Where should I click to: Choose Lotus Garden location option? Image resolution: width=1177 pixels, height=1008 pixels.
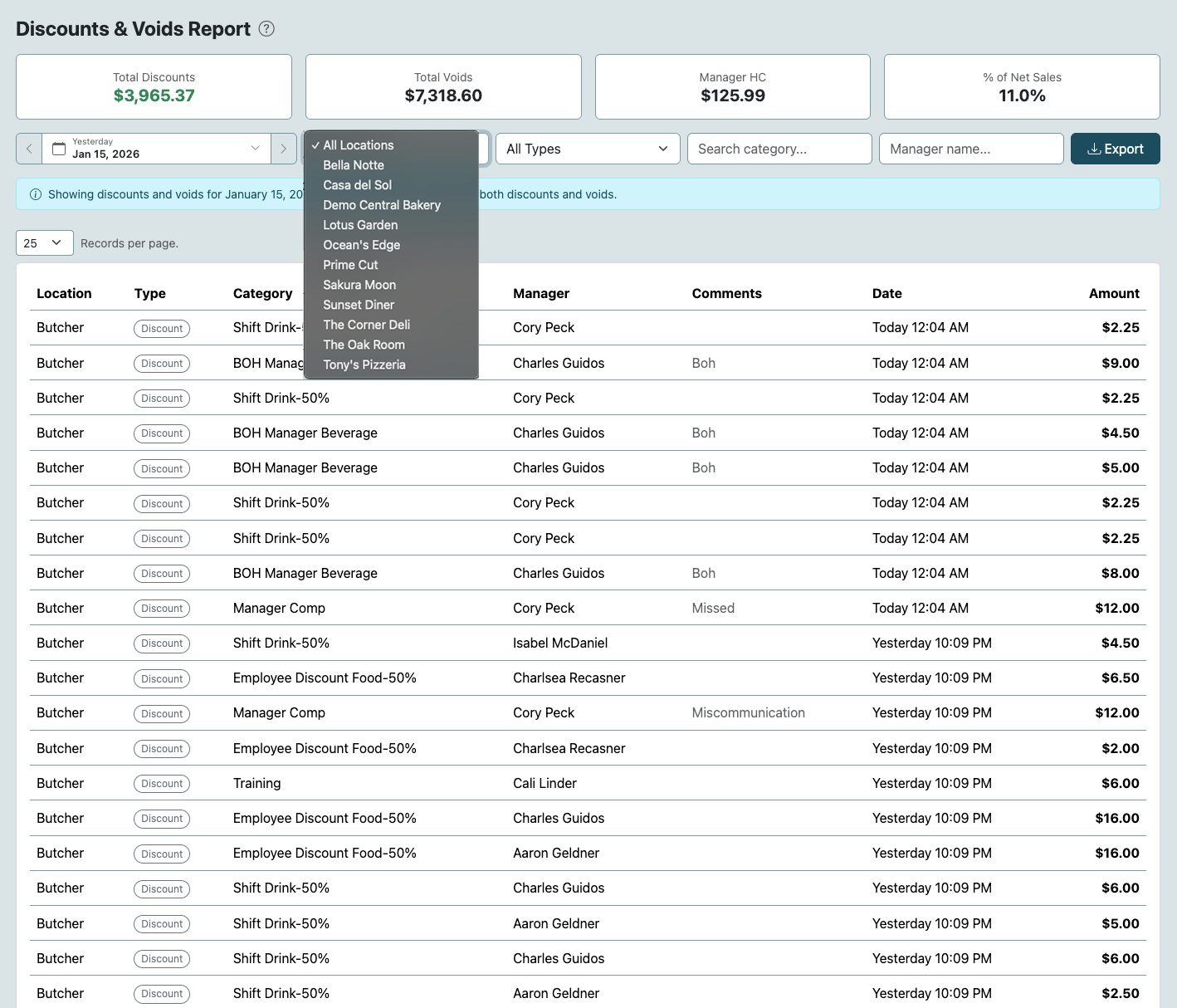coord(360,225)
